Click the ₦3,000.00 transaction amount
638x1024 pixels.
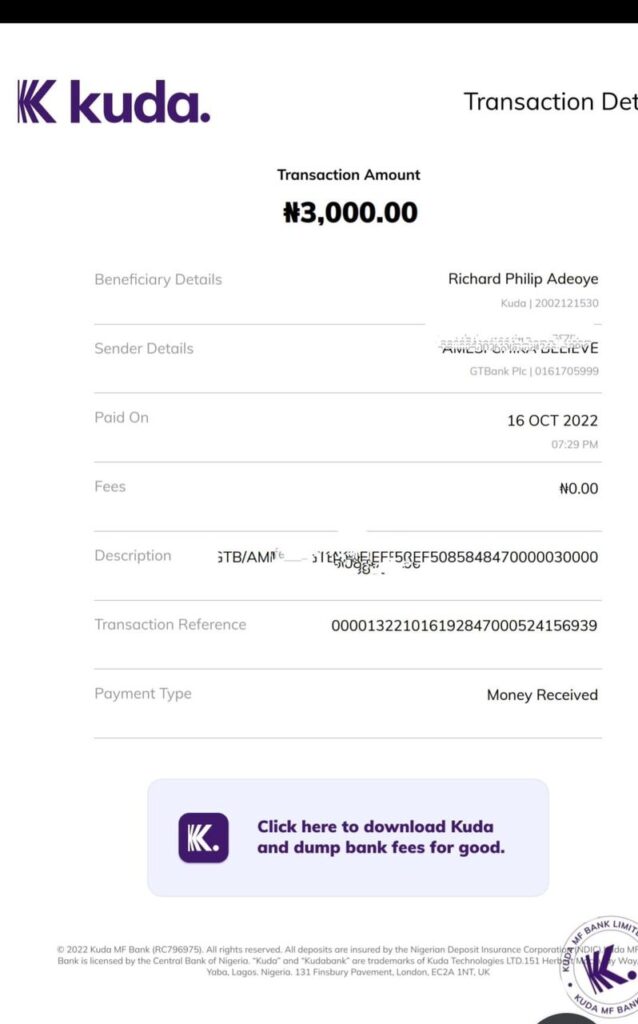(x=350, y=212)
